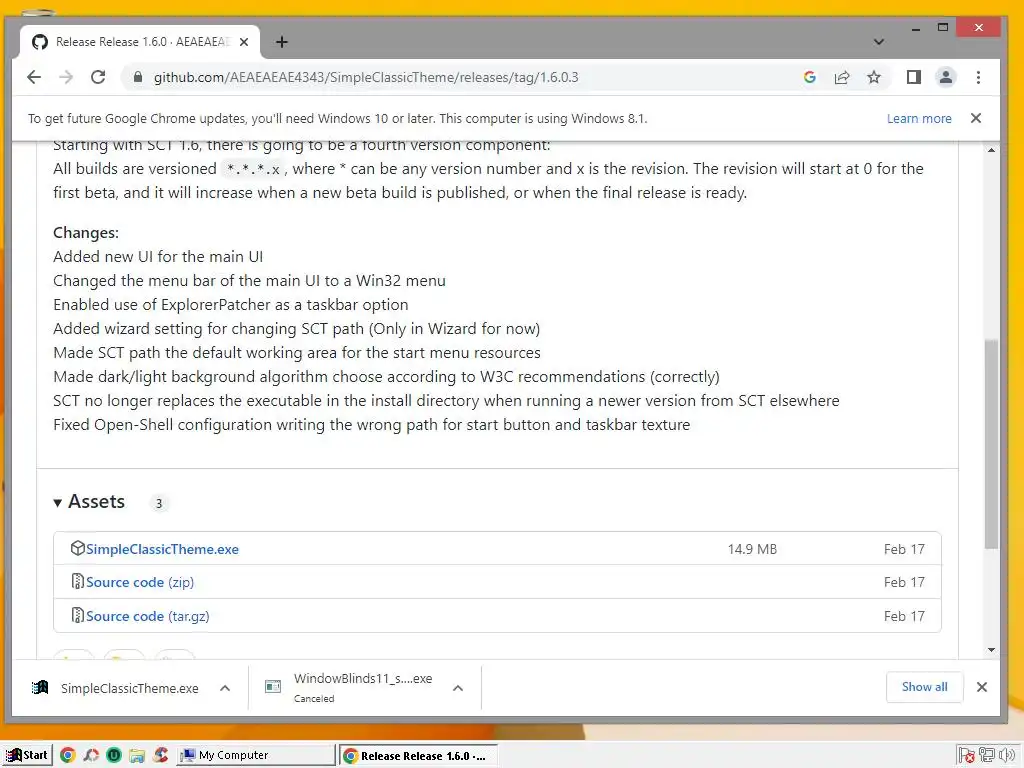
Task: Launch CCleaner icon in quick launch
Action: click(x=161, y=755)
